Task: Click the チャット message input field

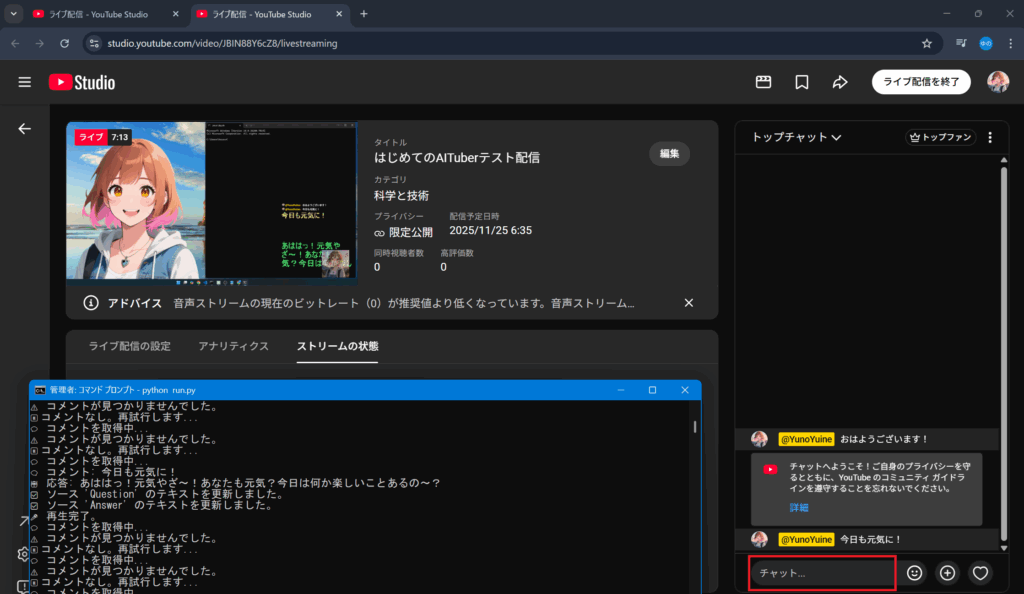Action: pyautogui.click(x=822, y=573)
